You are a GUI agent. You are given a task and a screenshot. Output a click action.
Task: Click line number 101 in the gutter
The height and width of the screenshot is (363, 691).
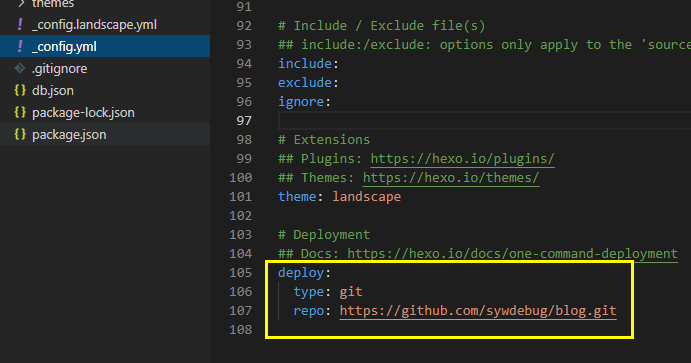[x=241, y=196]
